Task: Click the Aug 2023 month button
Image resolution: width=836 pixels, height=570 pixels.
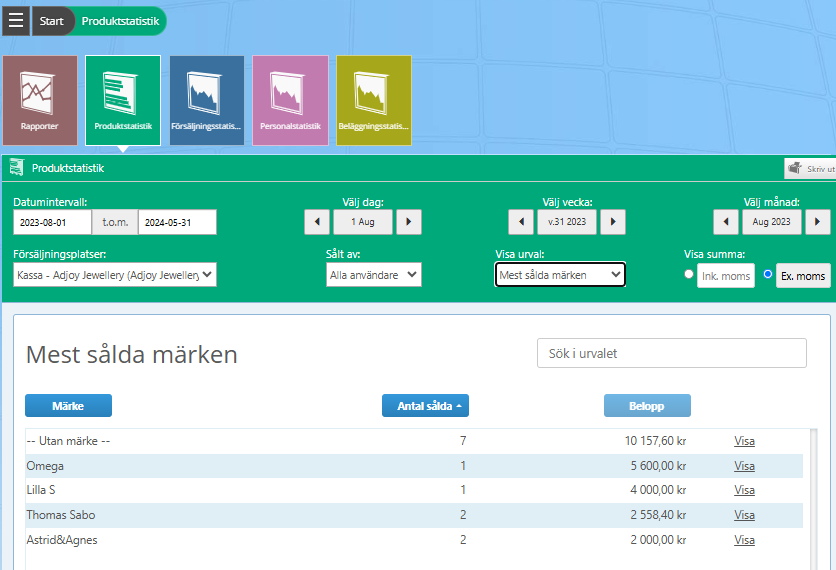Action: click(x=771, y=222)
